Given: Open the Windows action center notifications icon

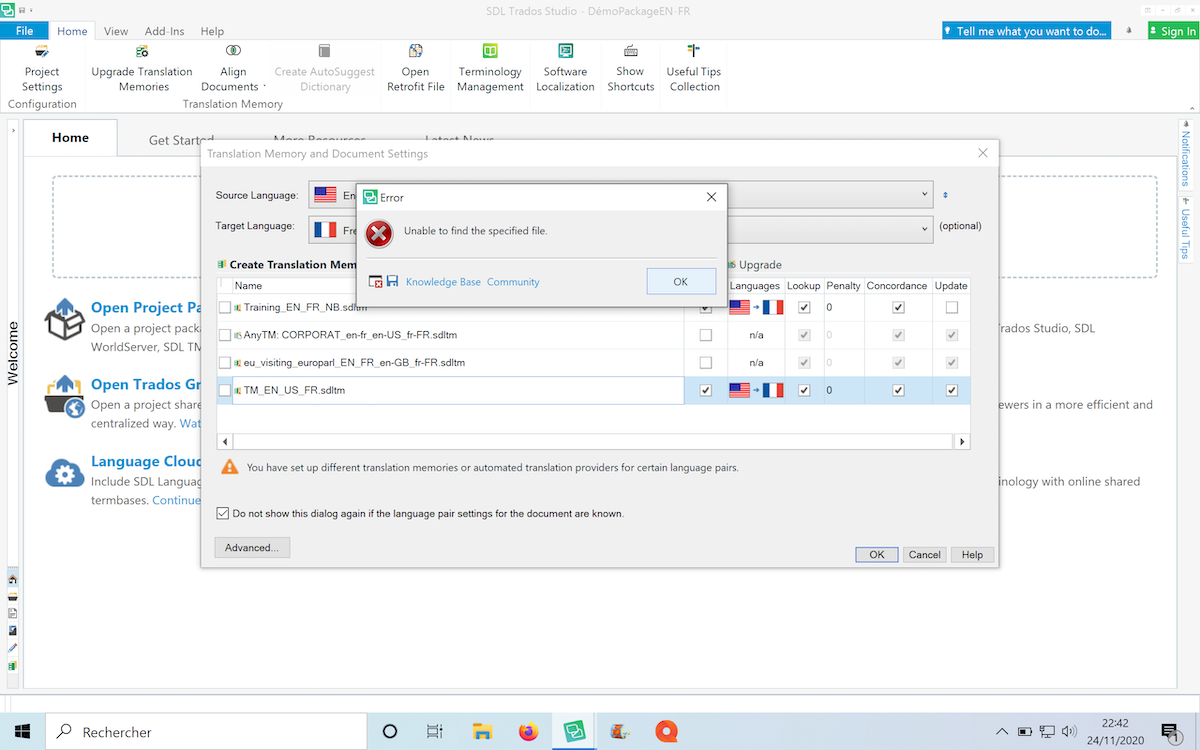Looking at the screenshot, I should [1169, 732].
